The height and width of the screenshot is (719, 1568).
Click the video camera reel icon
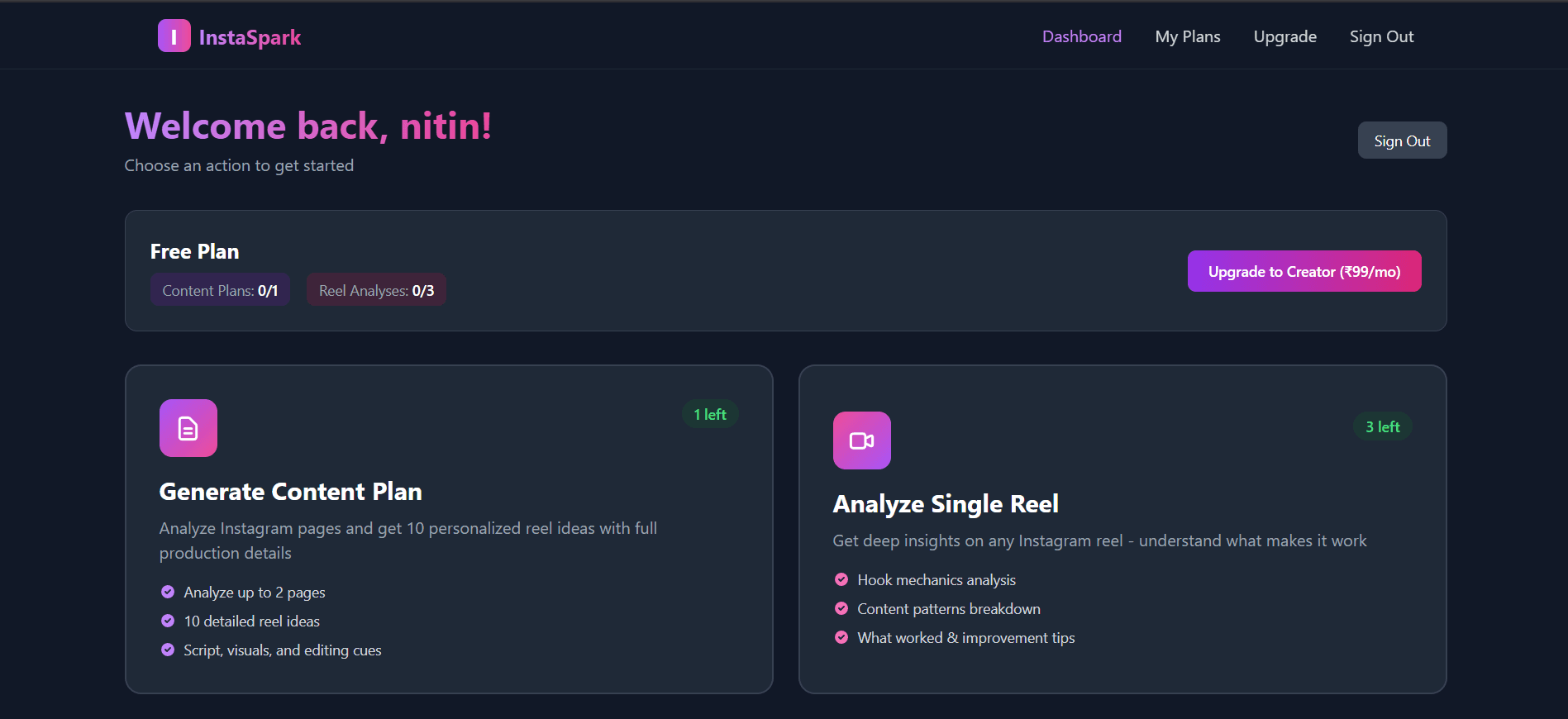(x=861, y=440)
